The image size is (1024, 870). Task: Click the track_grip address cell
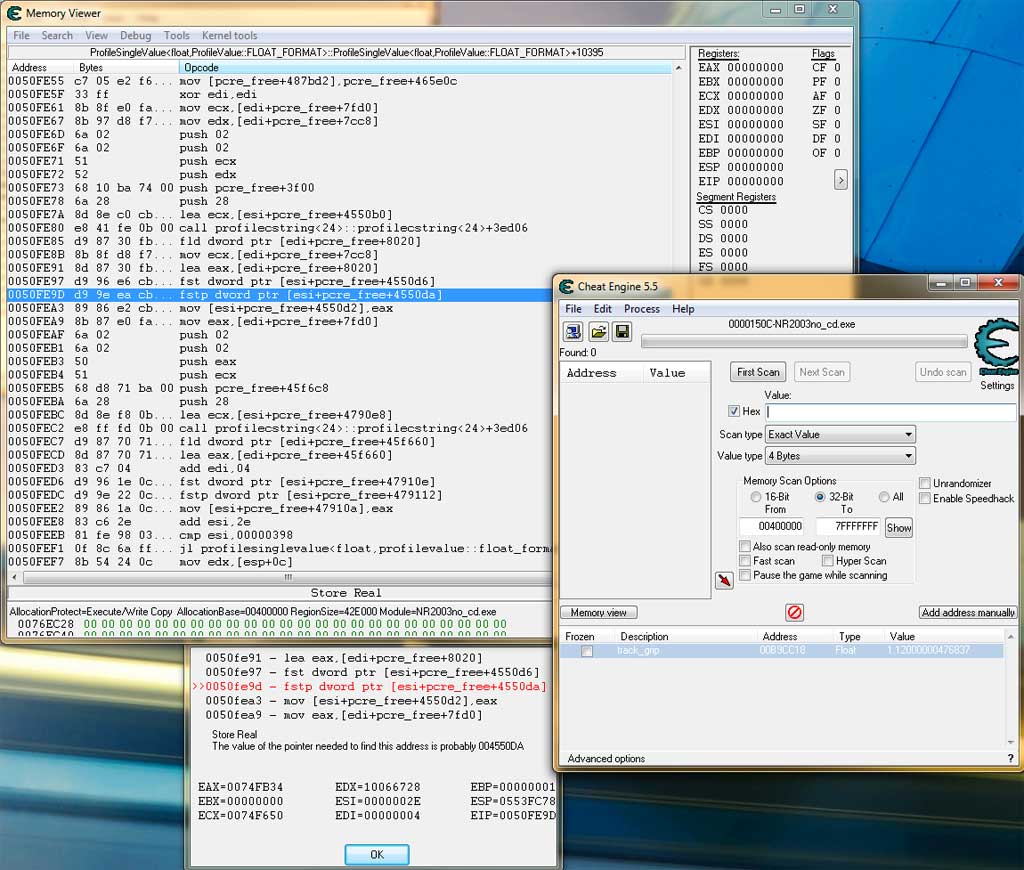click(782, 651)
